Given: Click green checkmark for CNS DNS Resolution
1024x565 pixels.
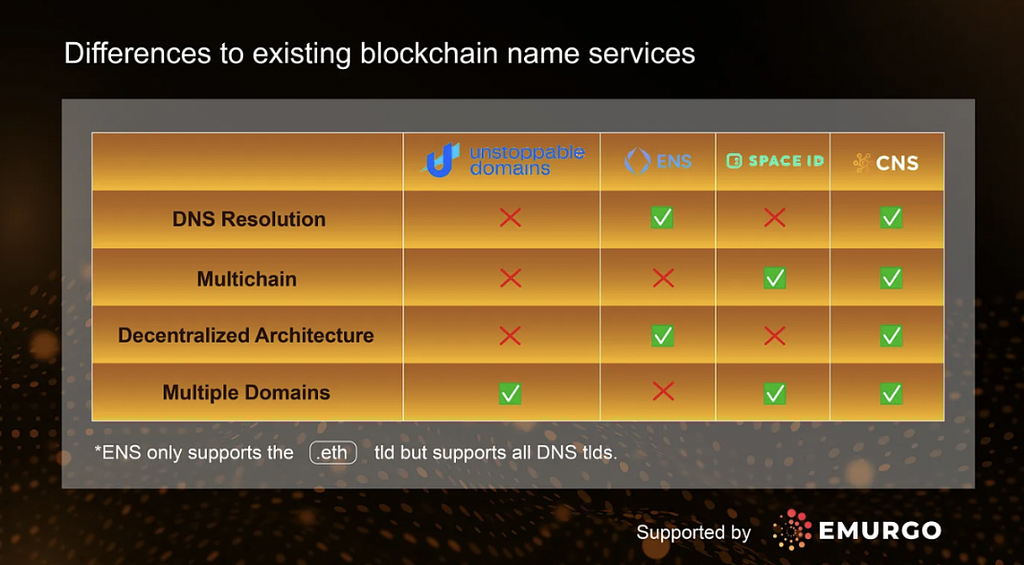Looking at the screenshot, I should [x=891, y=218].
